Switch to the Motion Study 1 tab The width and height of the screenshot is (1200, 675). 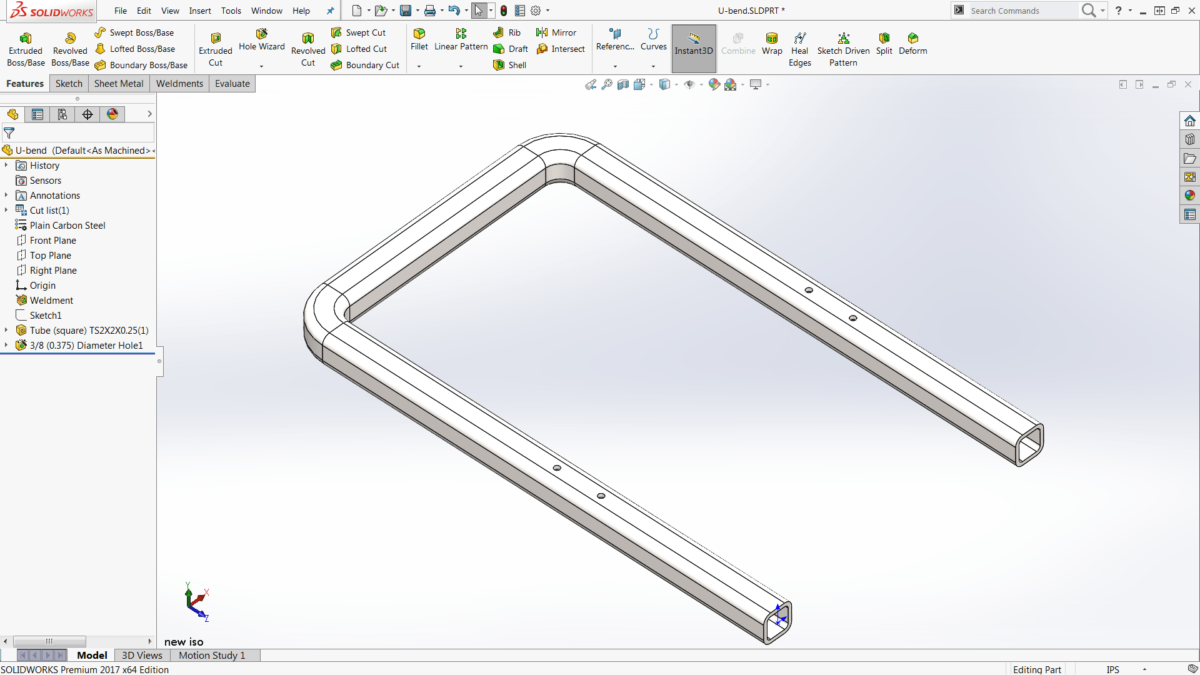point(213,655)
